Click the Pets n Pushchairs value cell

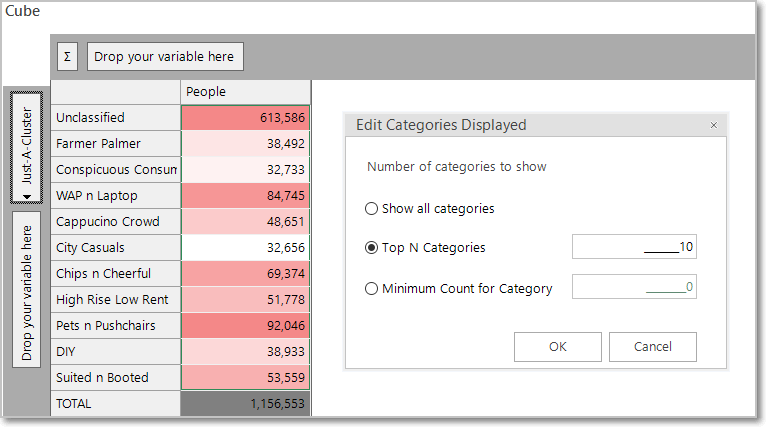[245, 326]
